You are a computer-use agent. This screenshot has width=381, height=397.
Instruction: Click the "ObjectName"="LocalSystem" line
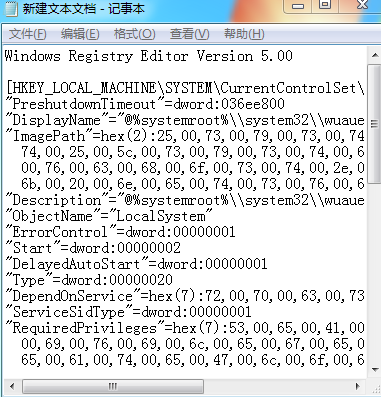coord(109,216)
